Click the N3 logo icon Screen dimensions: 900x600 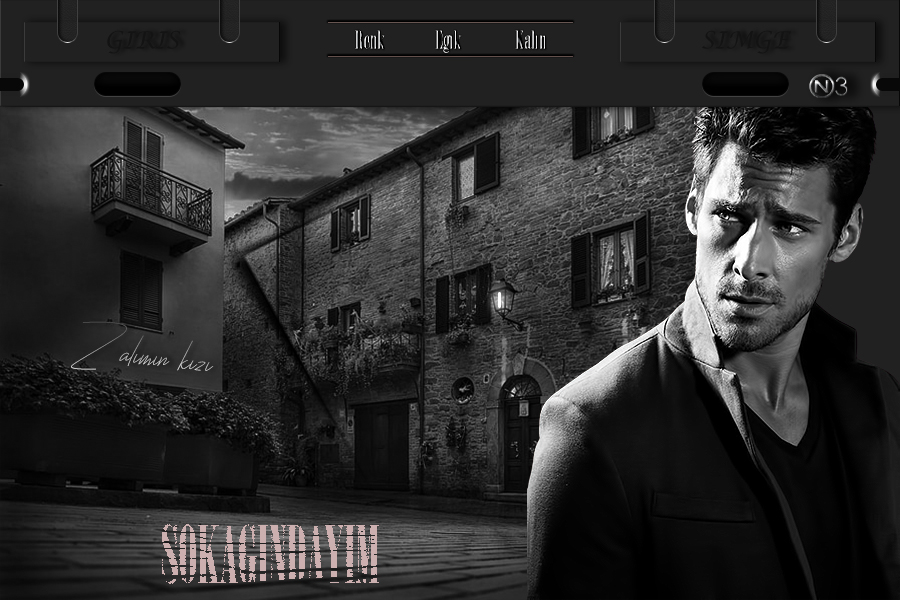(x=828, y=86)
